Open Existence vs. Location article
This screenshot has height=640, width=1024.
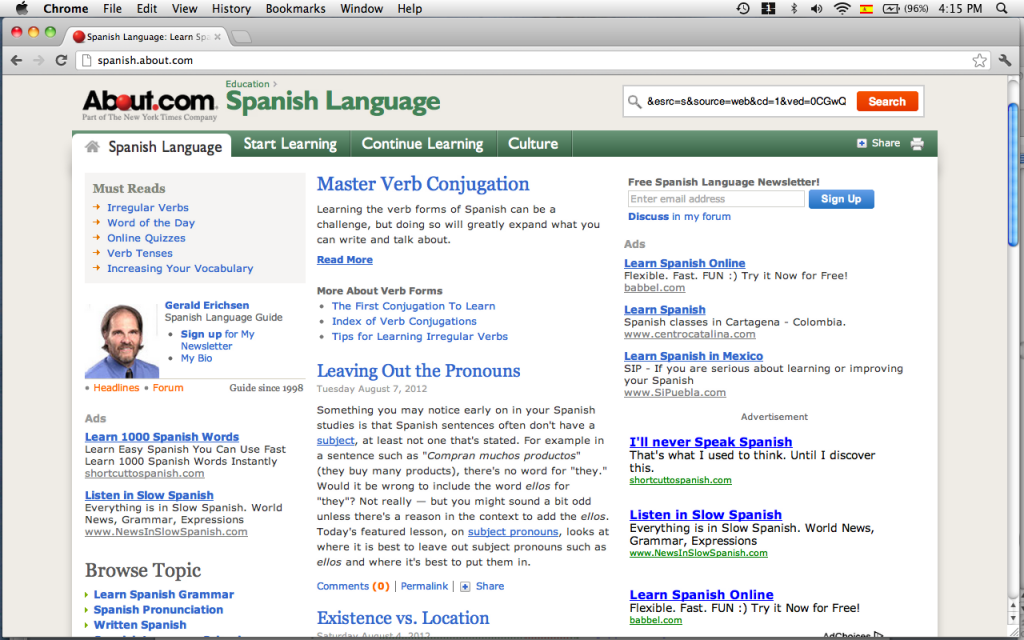click(x=403, y=618)
